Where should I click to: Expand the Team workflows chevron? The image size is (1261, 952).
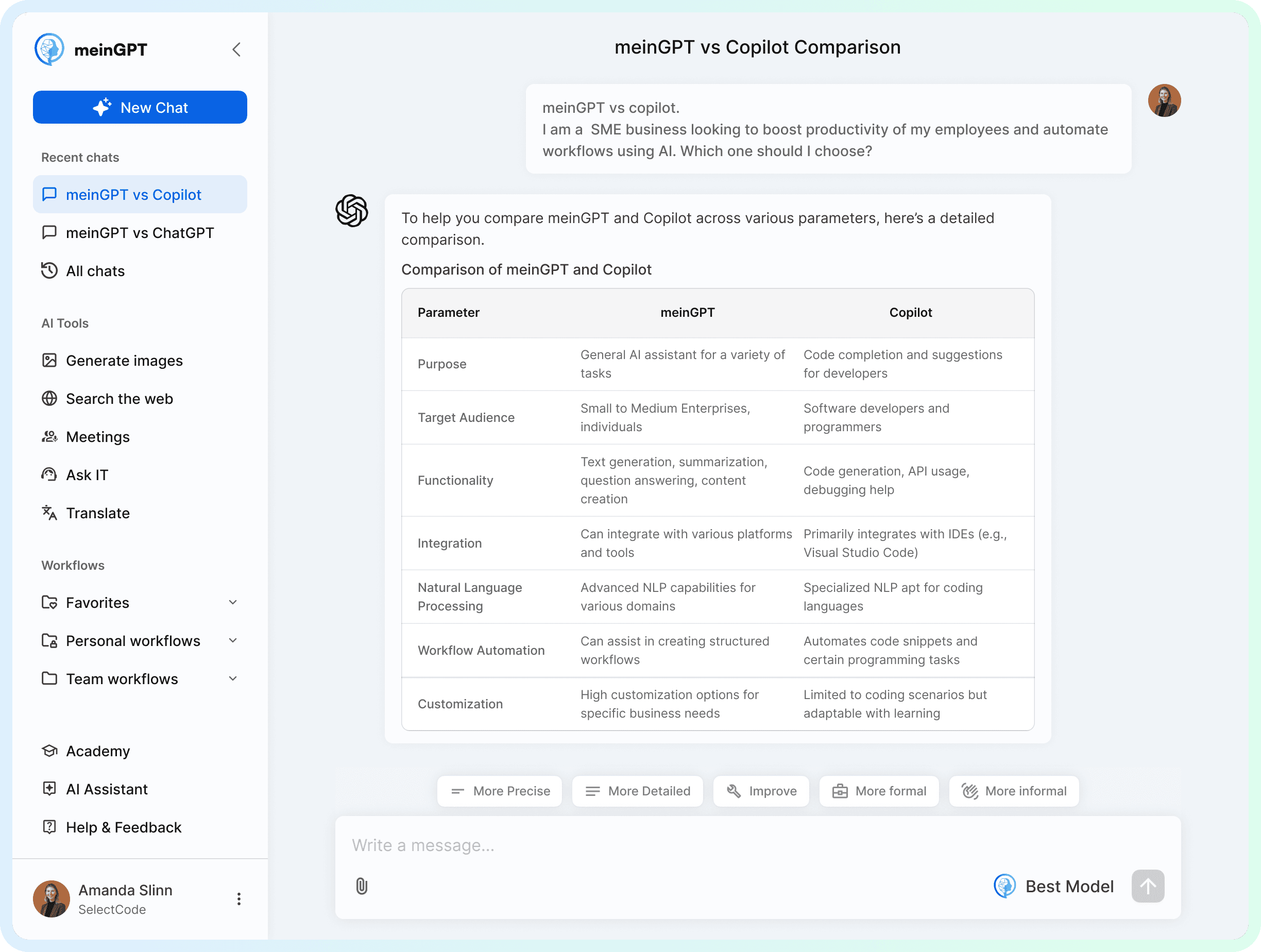click(x=233, y=679)
